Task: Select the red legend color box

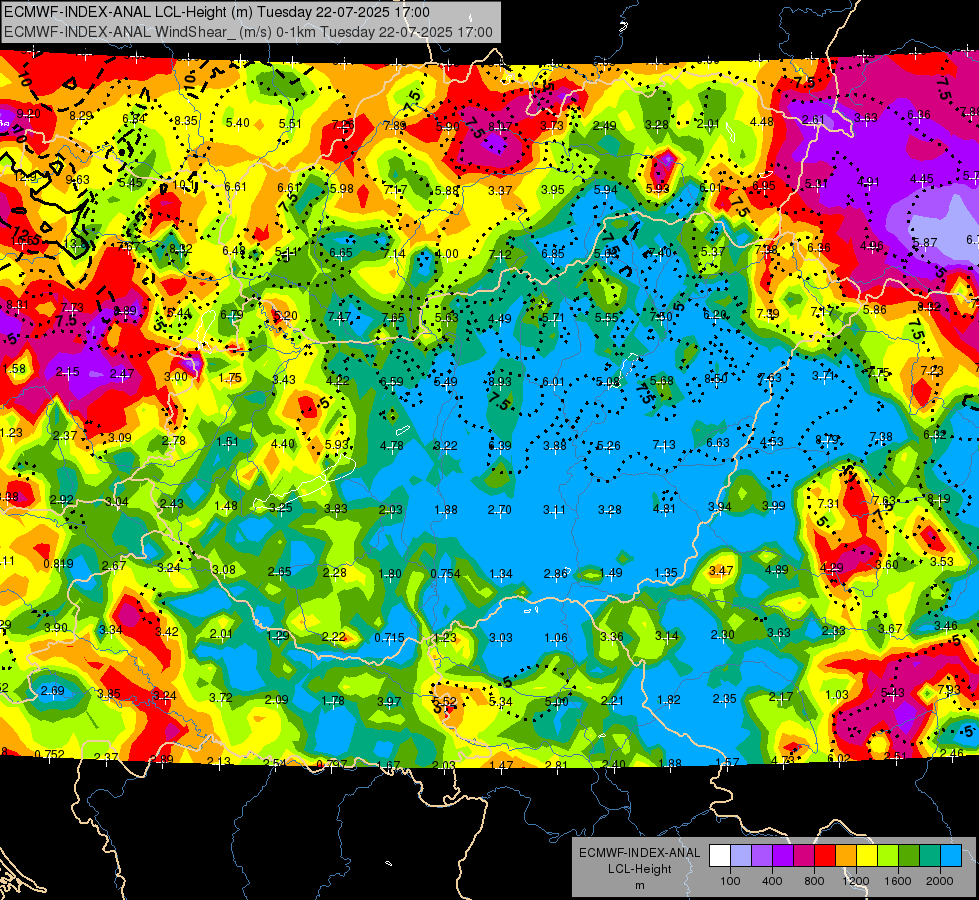Action: pos(825,856)
